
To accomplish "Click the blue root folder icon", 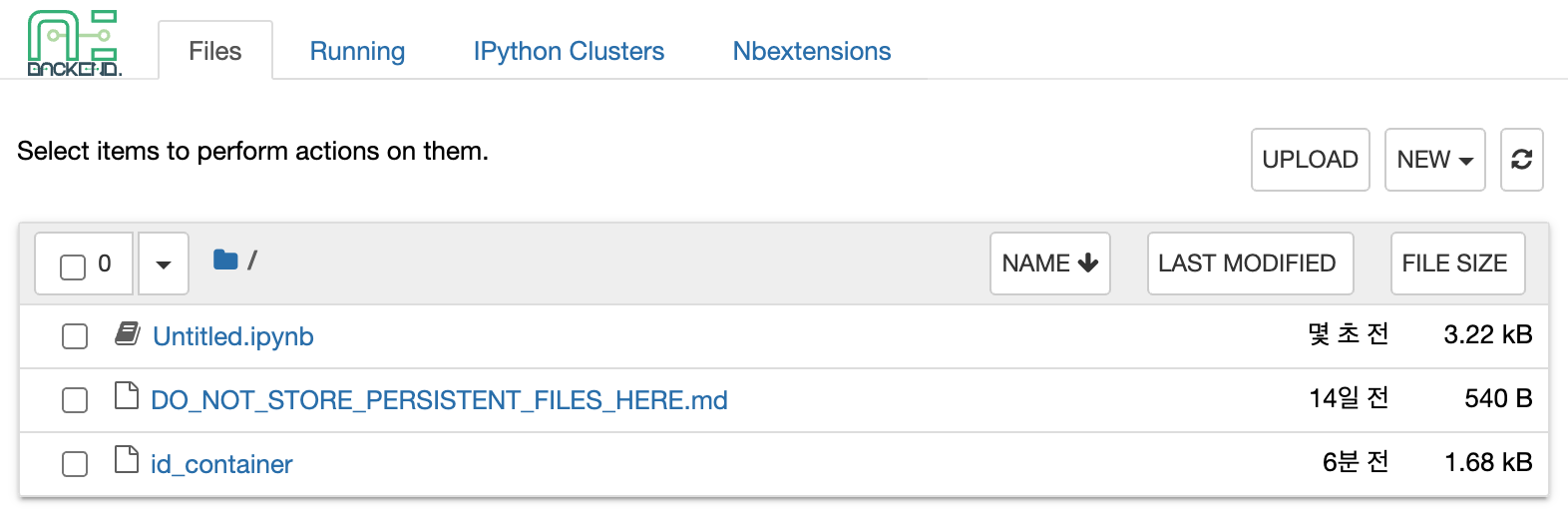I will [x=225, y=261].
